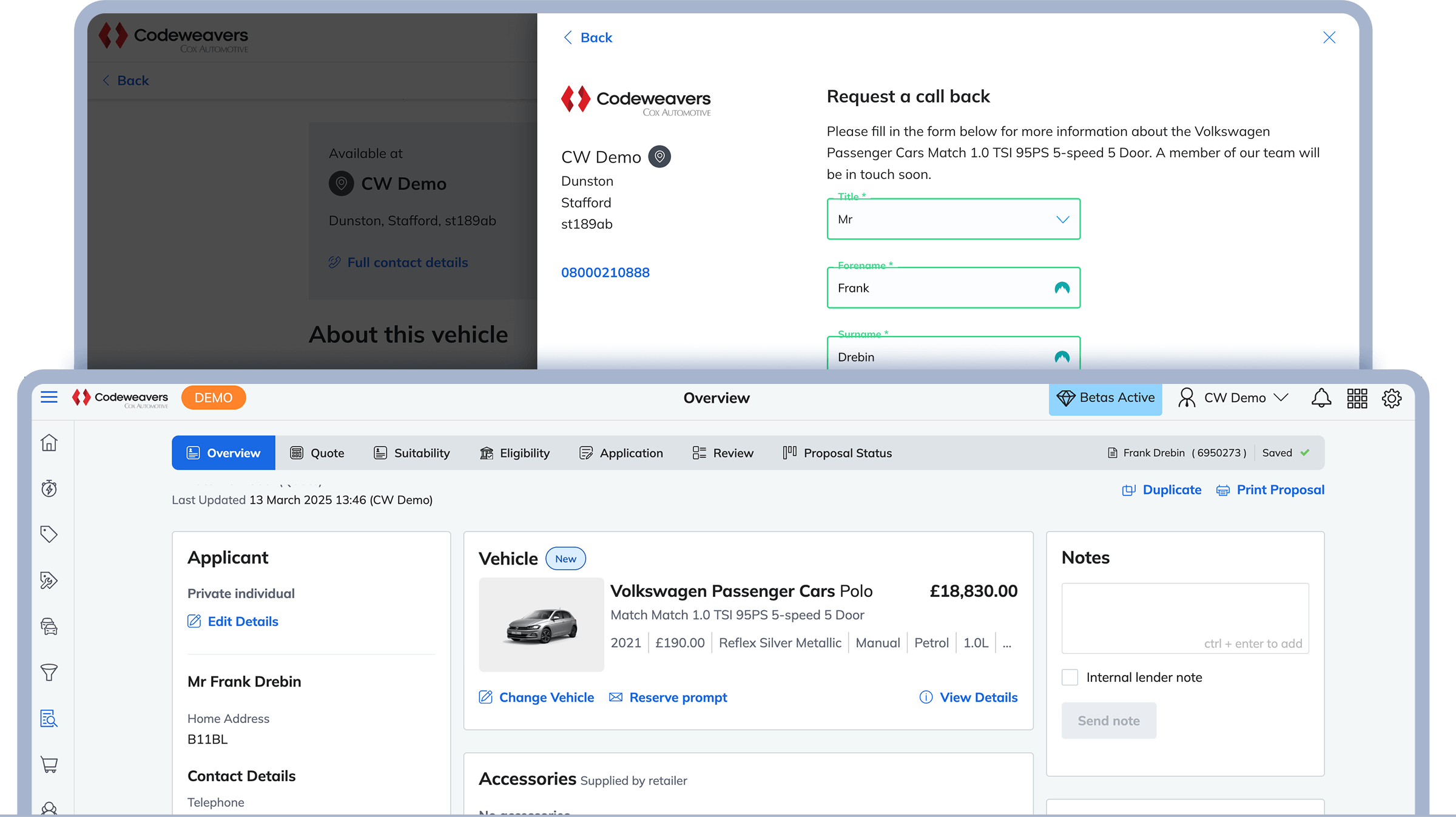This screenshot has width=1456, height=817.
Task: Select the Overview tab
Action: point(223,452)
